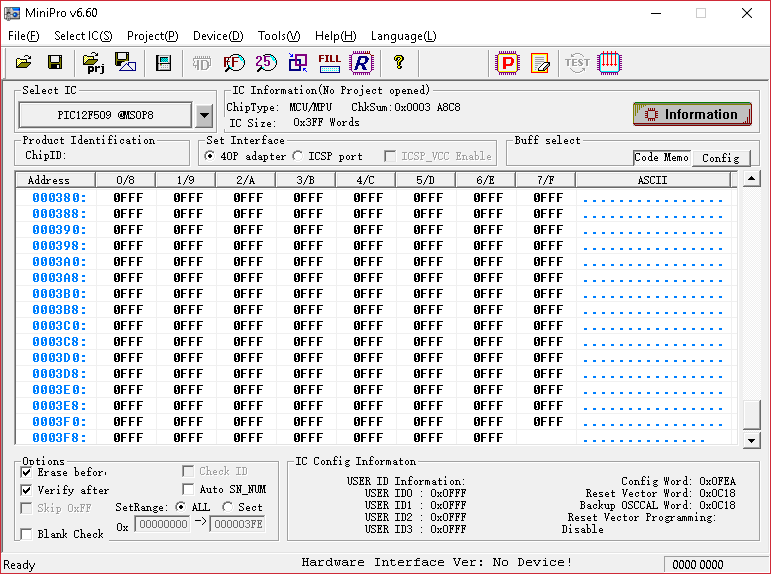Click the FILL buffer toolbar icon

(x=329, y=63)
